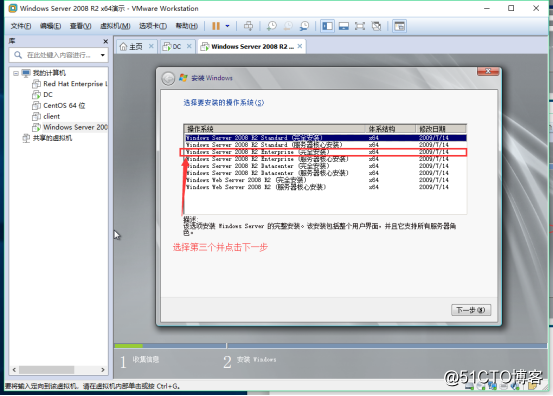The image size is (553, 396).
Task: Select Windows Server 200 VM in library tree
Action: click(x=75, y=127)
